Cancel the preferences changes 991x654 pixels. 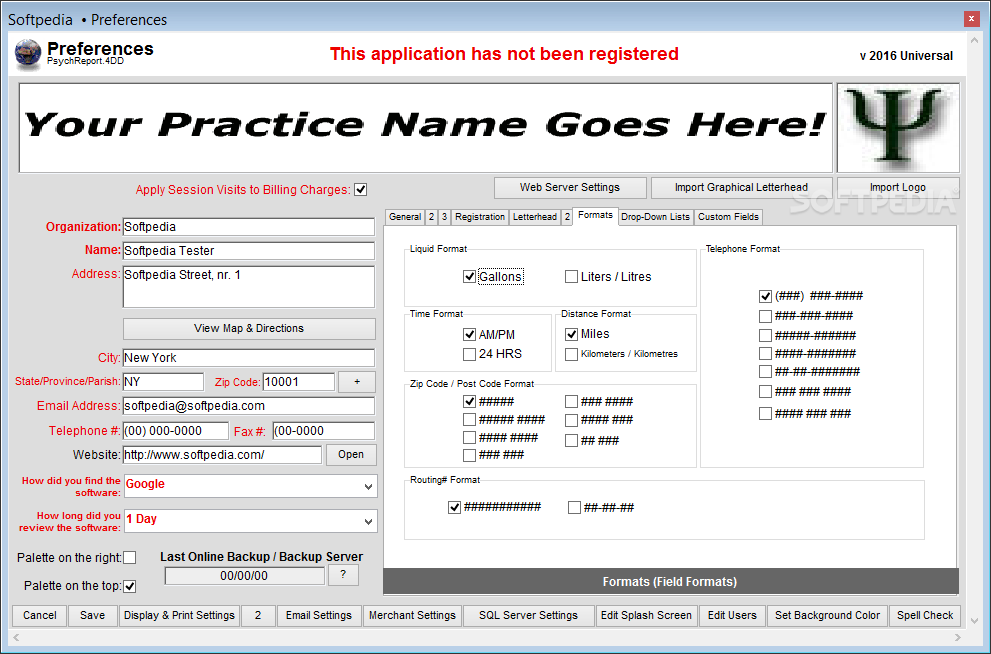tap(40, 615)
